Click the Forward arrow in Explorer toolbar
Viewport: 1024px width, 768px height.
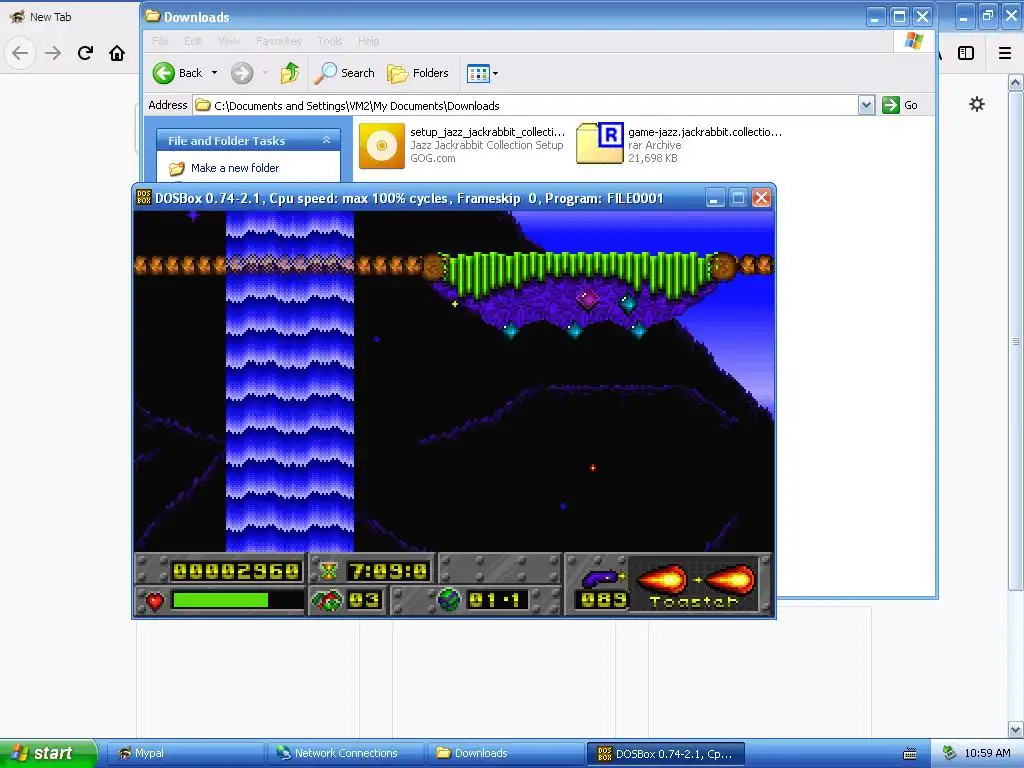click(x=242, y=73)
